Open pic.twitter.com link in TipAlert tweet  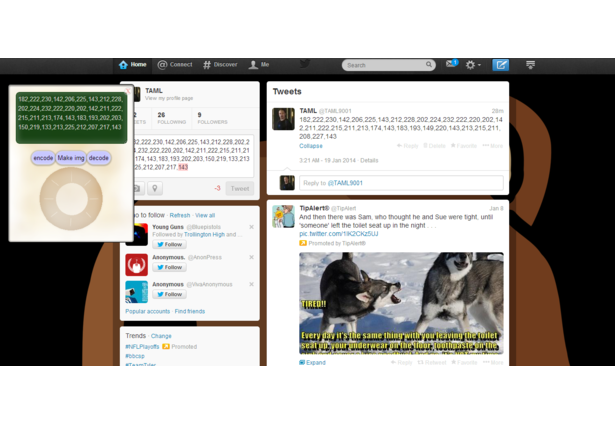pos(338,234)
